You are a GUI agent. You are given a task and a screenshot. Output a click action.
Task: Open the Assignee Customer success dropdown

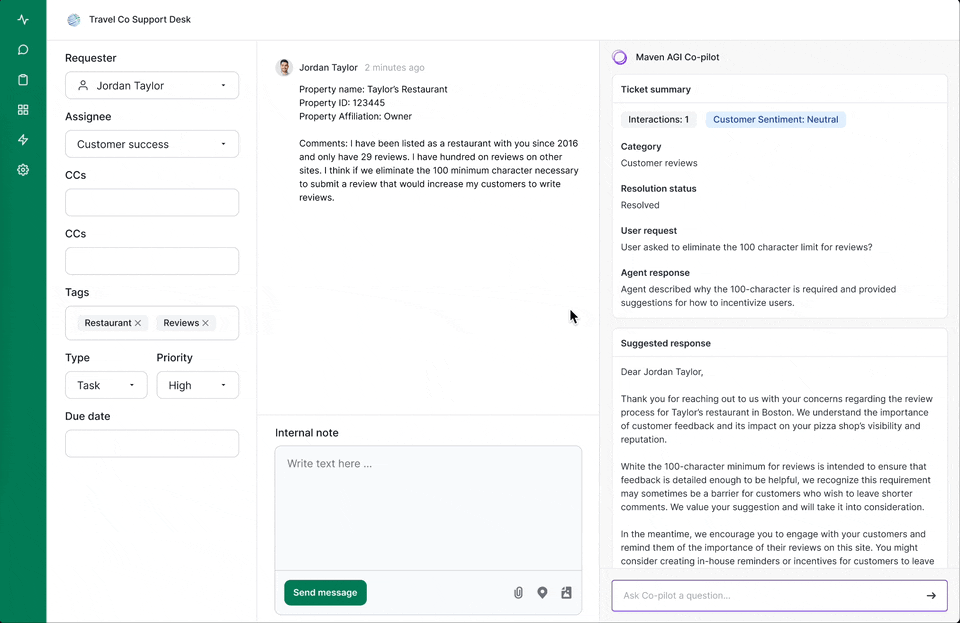click(152, 144)
